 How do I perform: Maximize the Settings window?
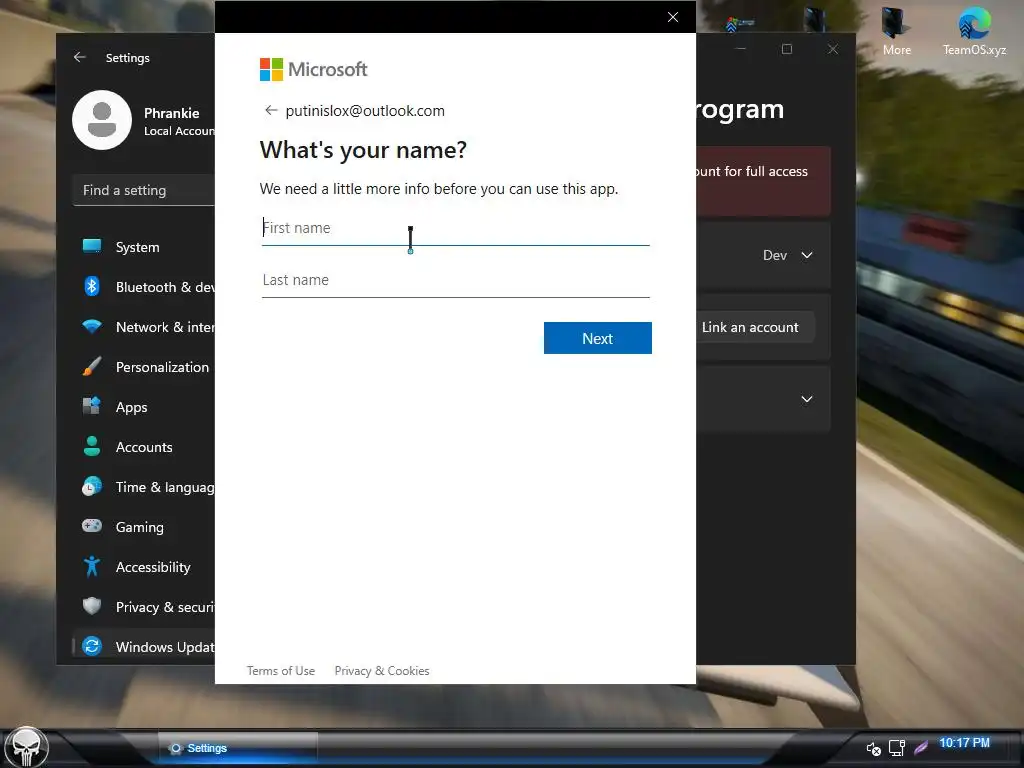coord(786,49)
